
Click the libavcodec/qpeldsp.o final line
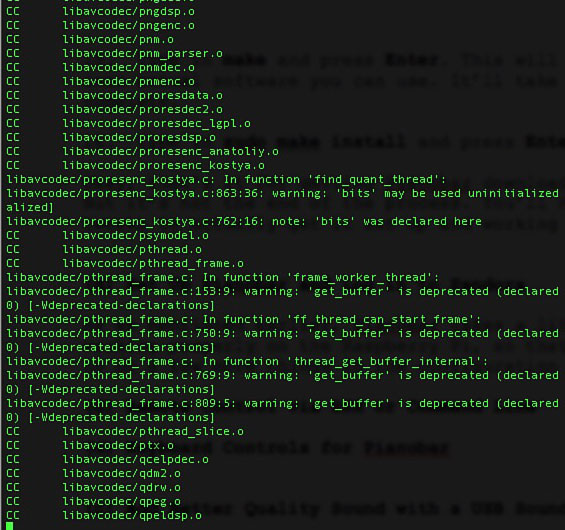[104, 516]
